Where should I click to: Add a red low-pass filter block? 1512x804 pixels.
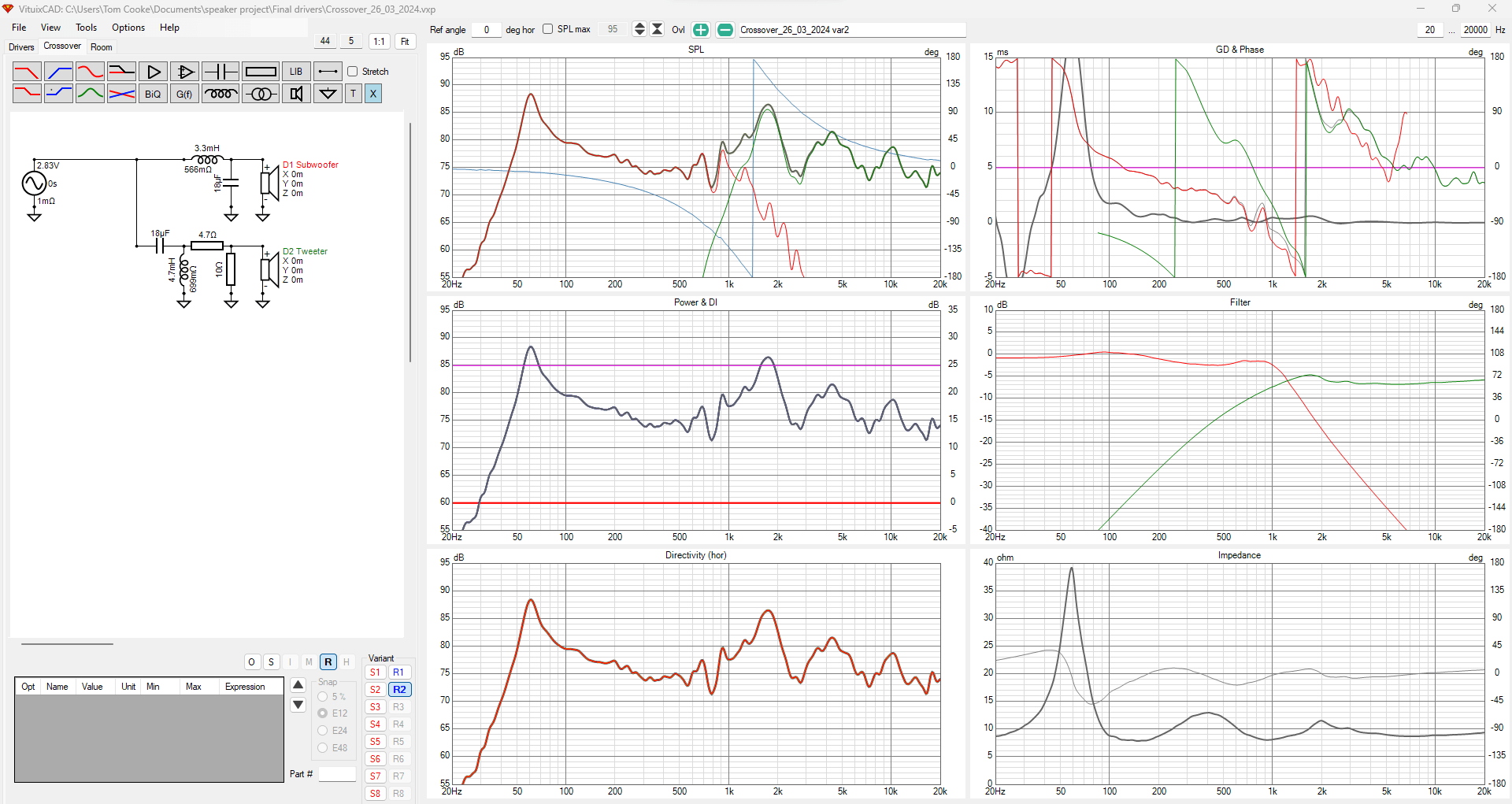pos(27,72)
